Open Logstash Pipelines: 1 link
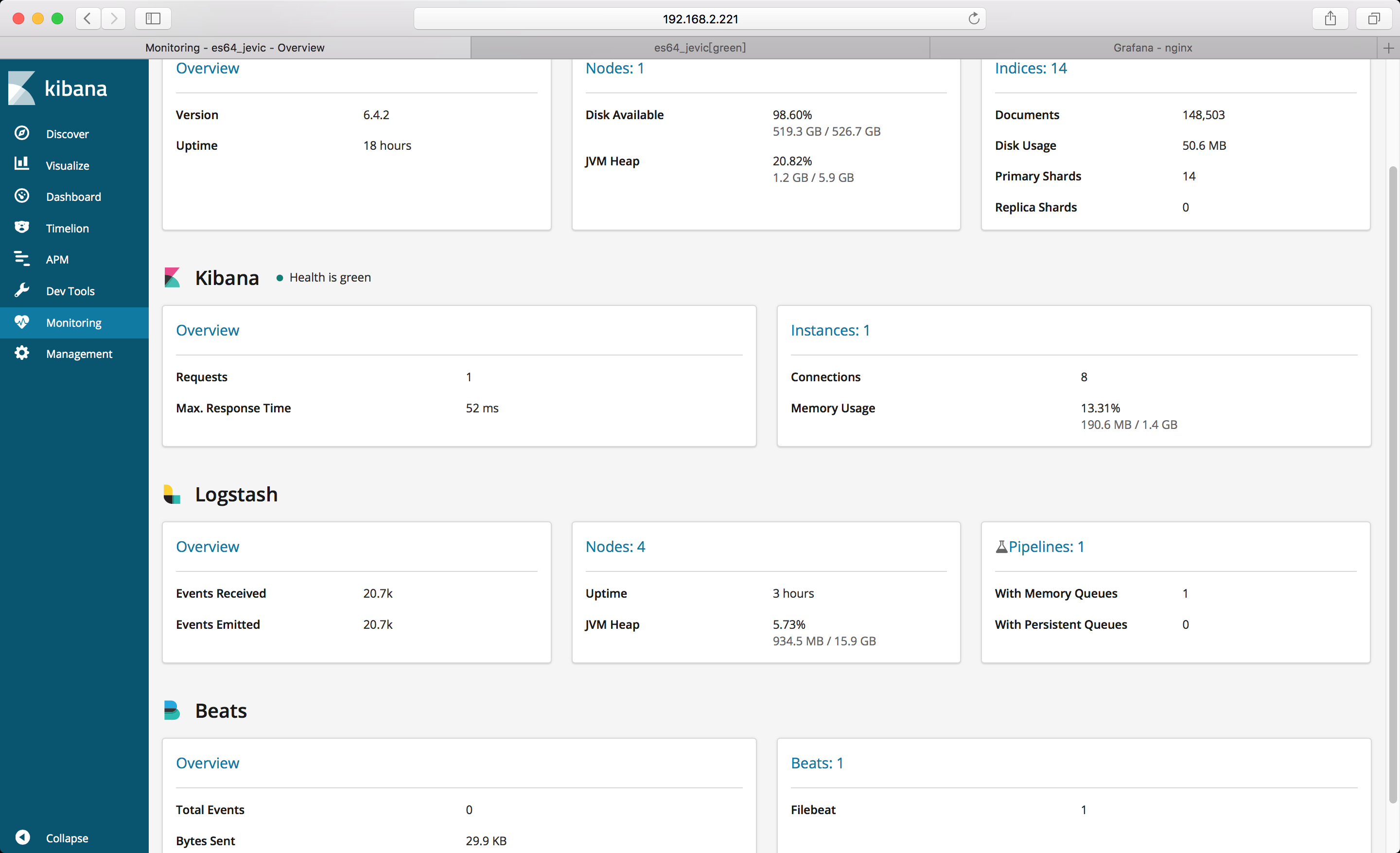 [x=1046, y=547]
